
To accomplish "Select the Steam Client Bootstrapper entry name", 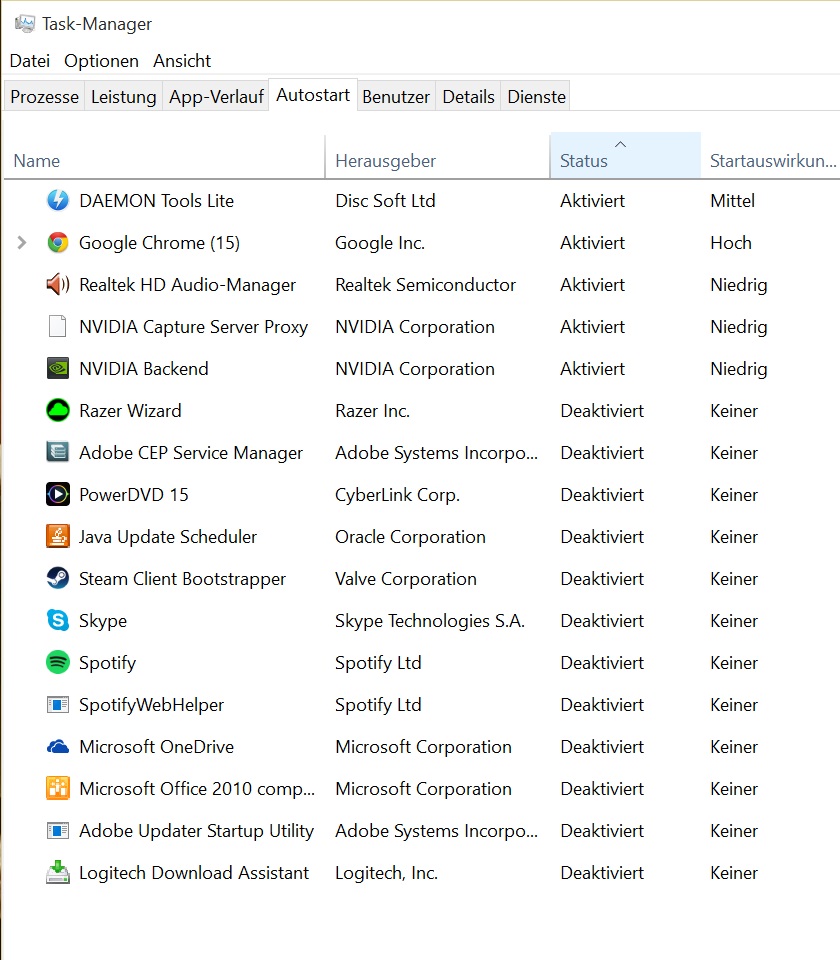I will tap(182, 579).
